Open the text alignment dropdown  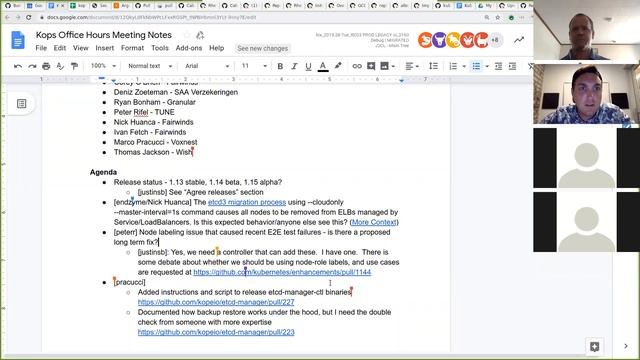412,66
